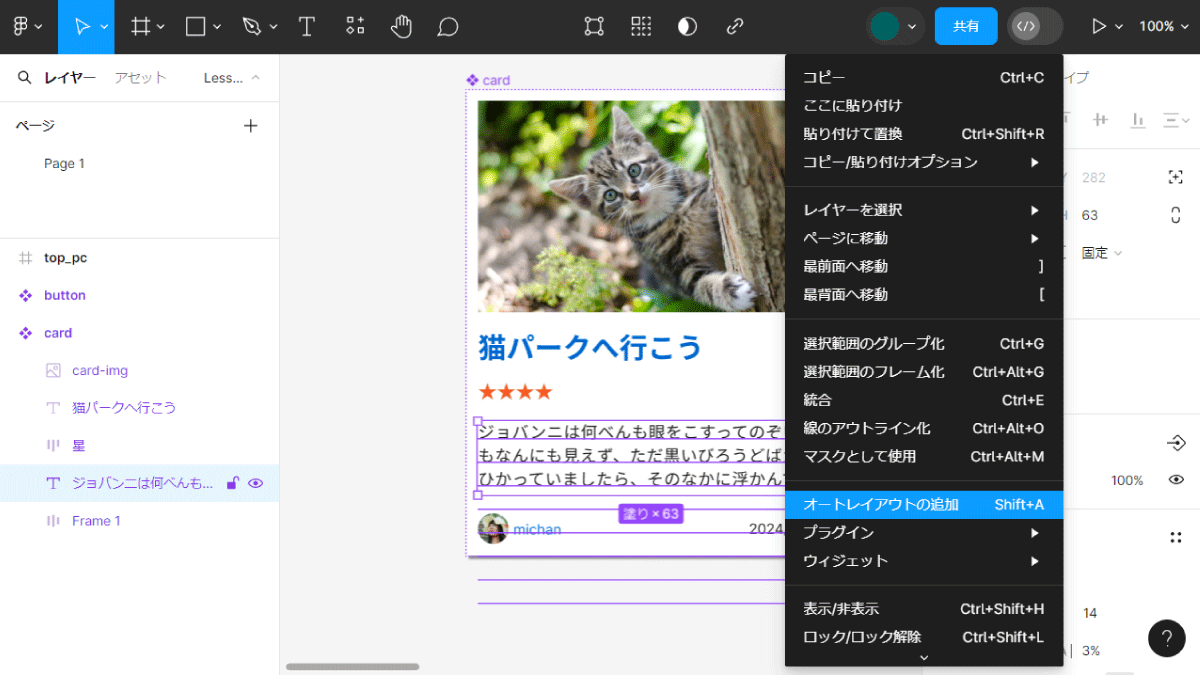Choose オートレイアウトの追加 from context menu
This screenshot has height=675, width=1200.
923,505
